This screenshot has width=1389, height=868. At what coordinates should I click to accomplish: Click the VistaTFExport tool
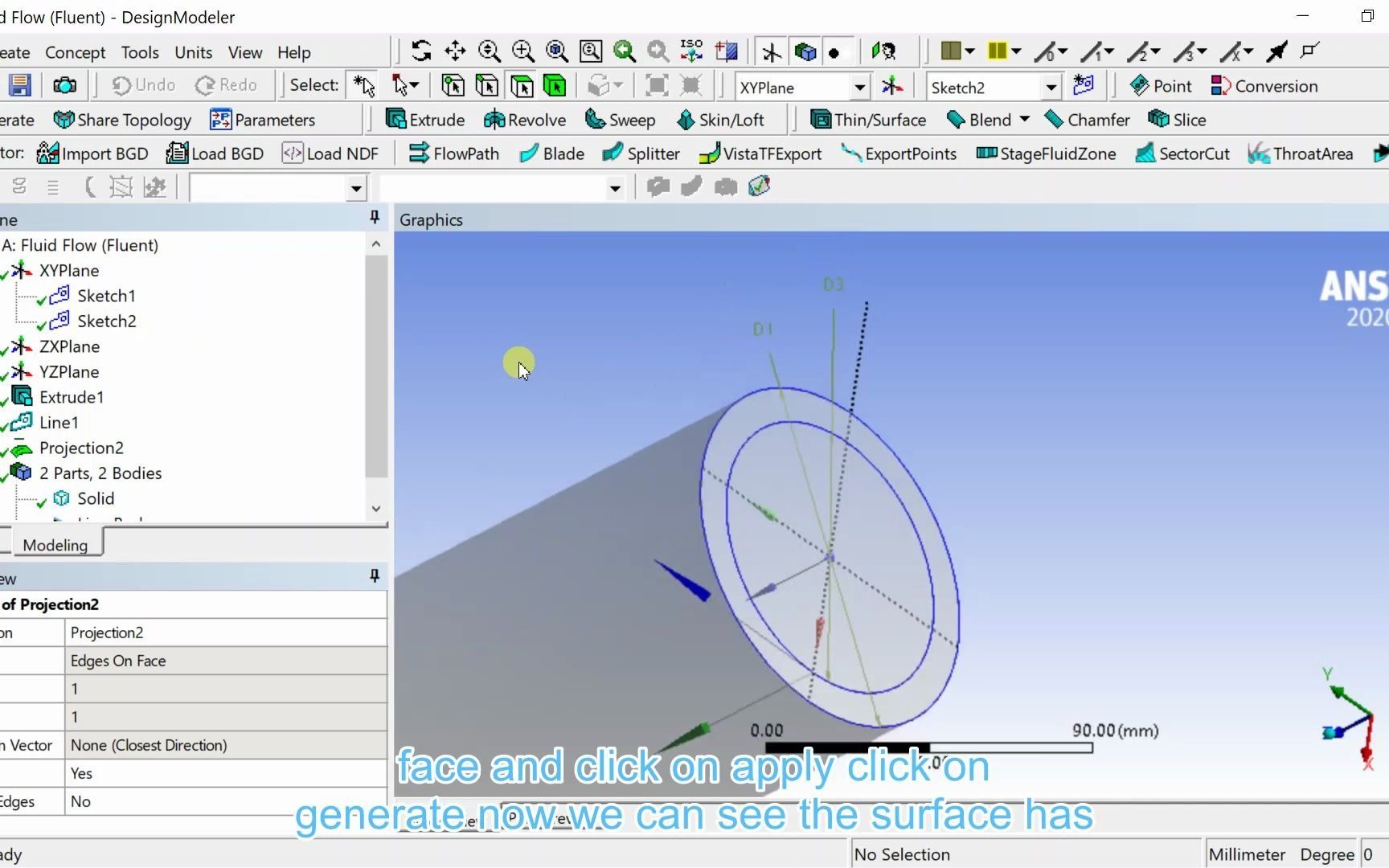coord(760,154)
